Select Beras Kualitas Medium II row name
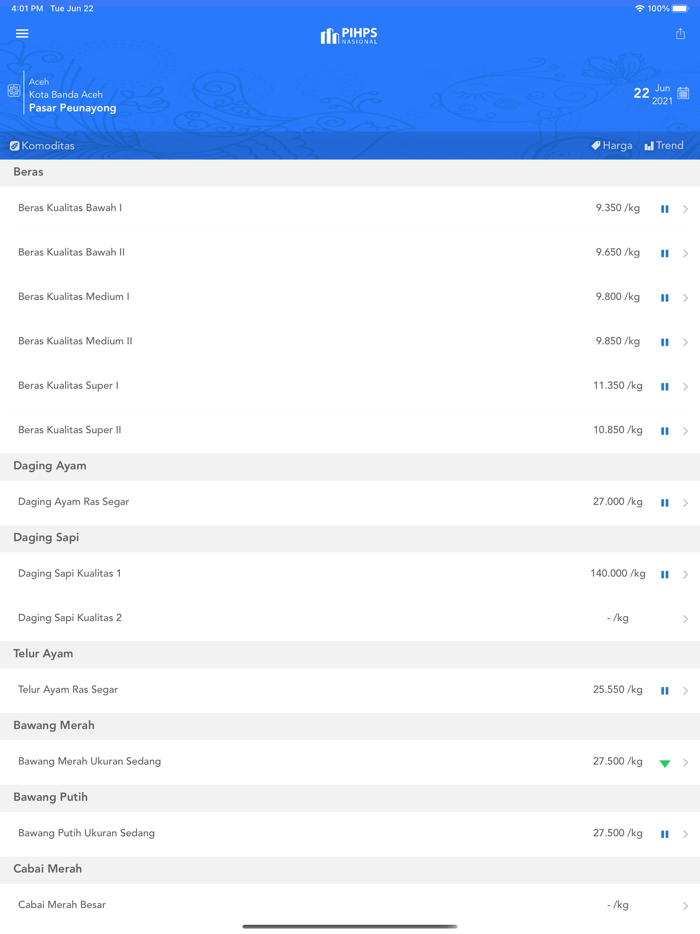Screen dimensions: 700x934 pos(75,341)
